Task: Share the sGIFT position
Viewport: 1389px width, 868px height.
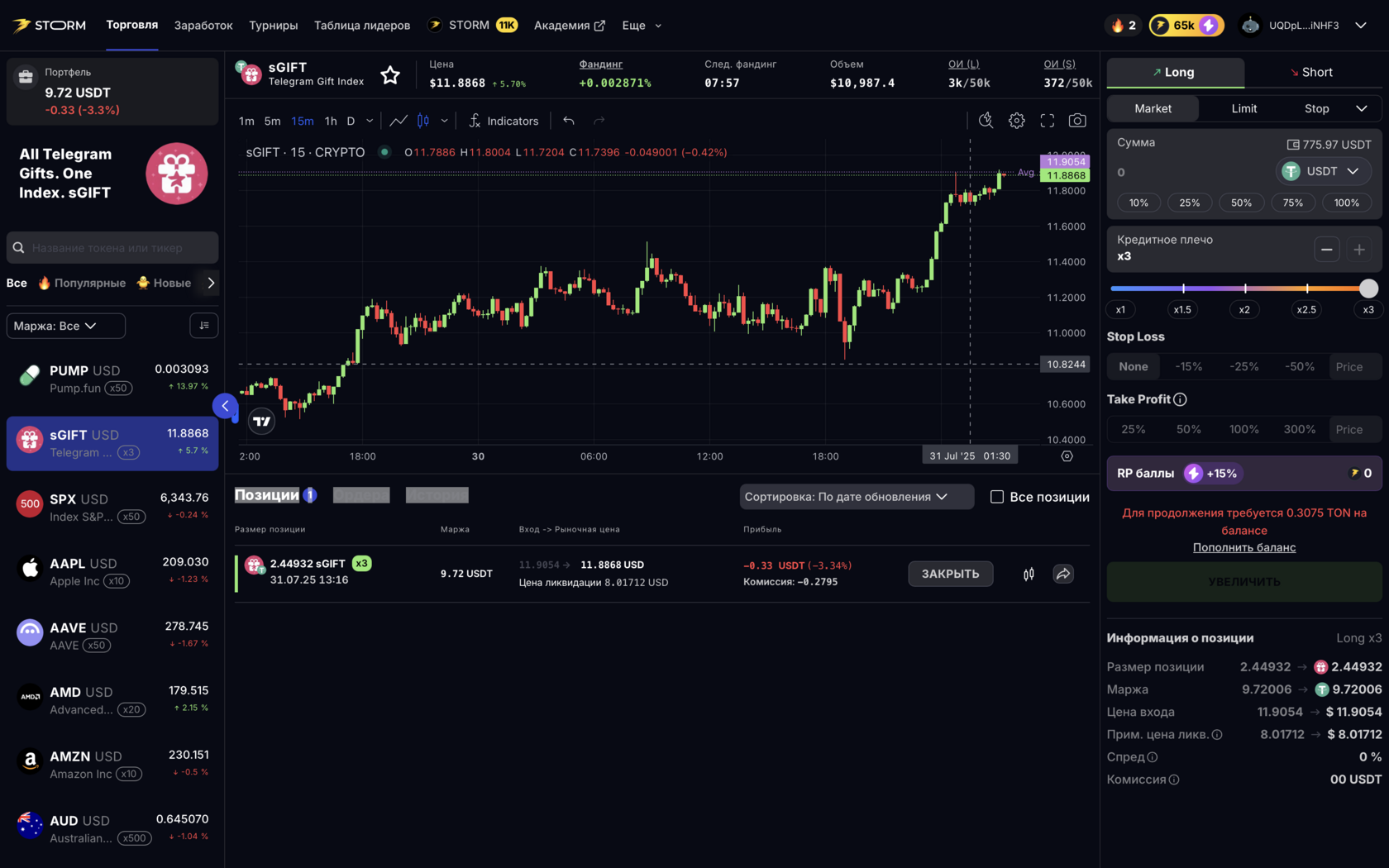Action: click(x=1063, y=574)
